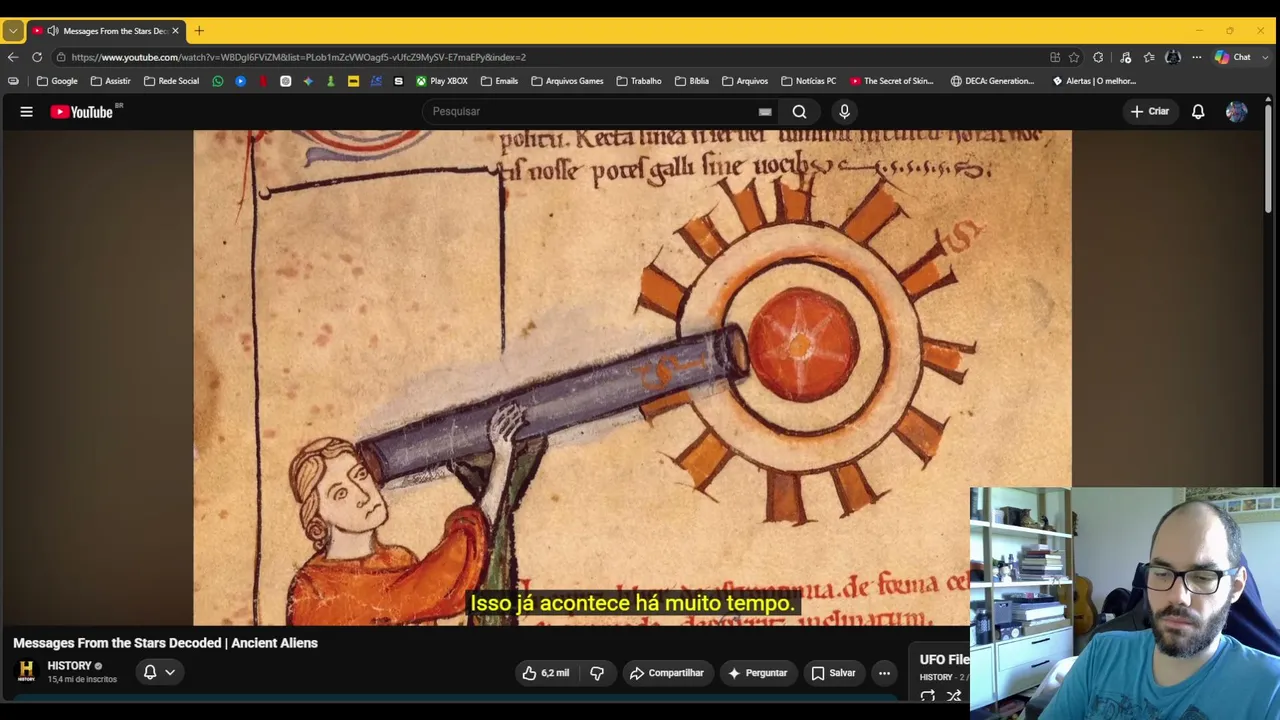1280x720 pixels.
Task: Go to the YouTube home logo
Action: point(82,112)
